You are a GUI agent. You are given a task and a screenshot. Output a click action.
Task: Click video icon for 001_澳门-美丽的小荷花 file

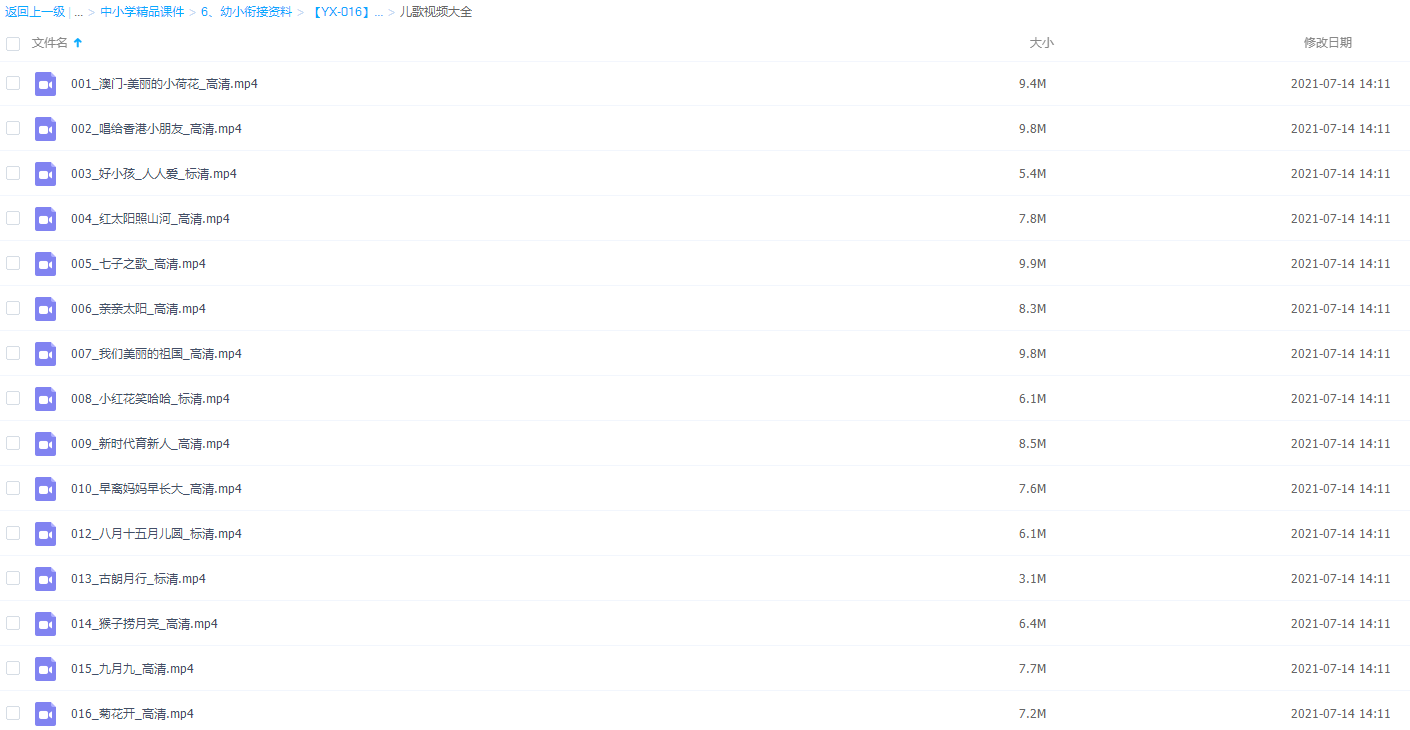point(45,84)
